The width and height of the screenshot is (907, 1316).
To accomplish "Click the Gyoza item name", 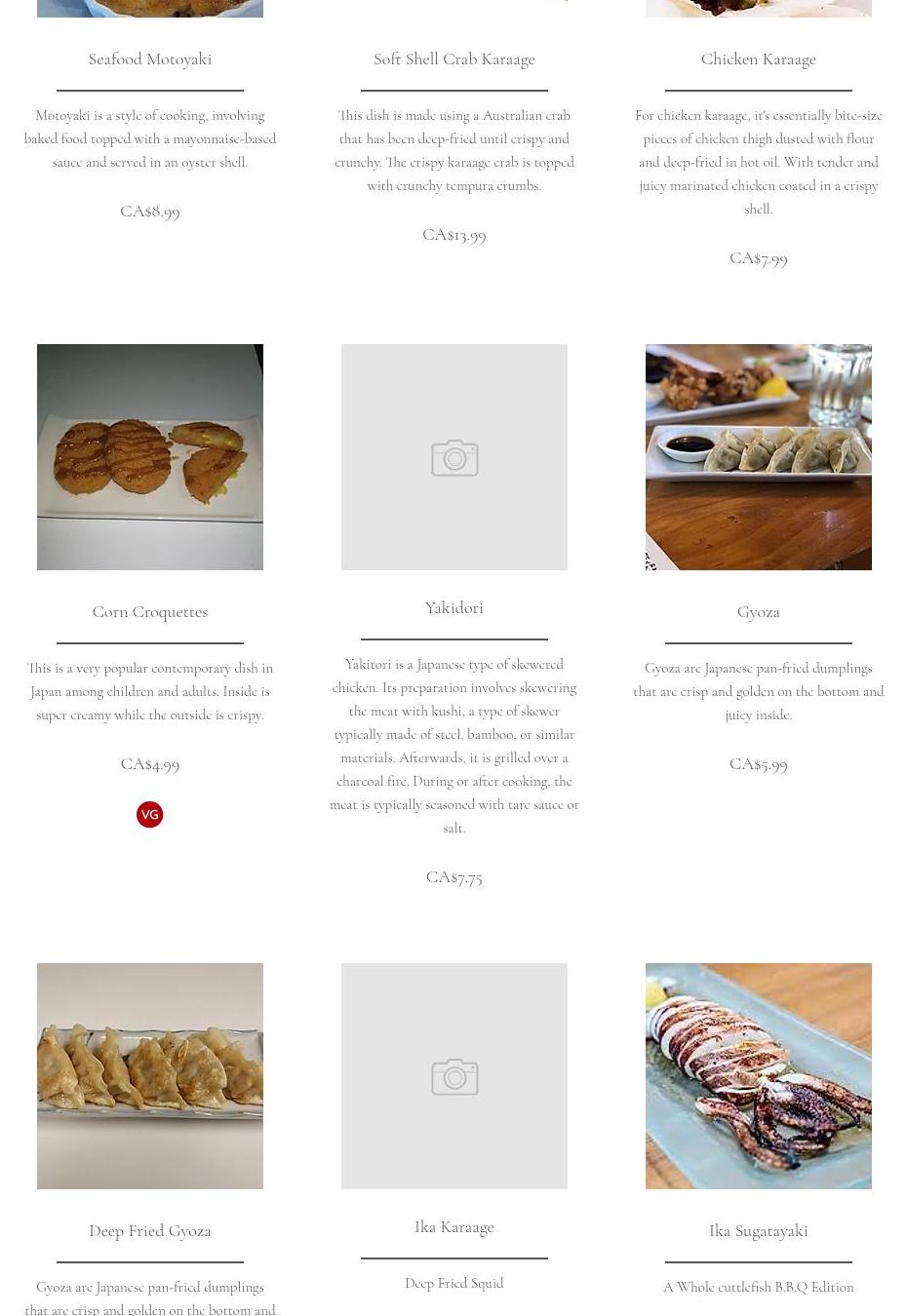I will pyautogui.click(x=759, y=612).
